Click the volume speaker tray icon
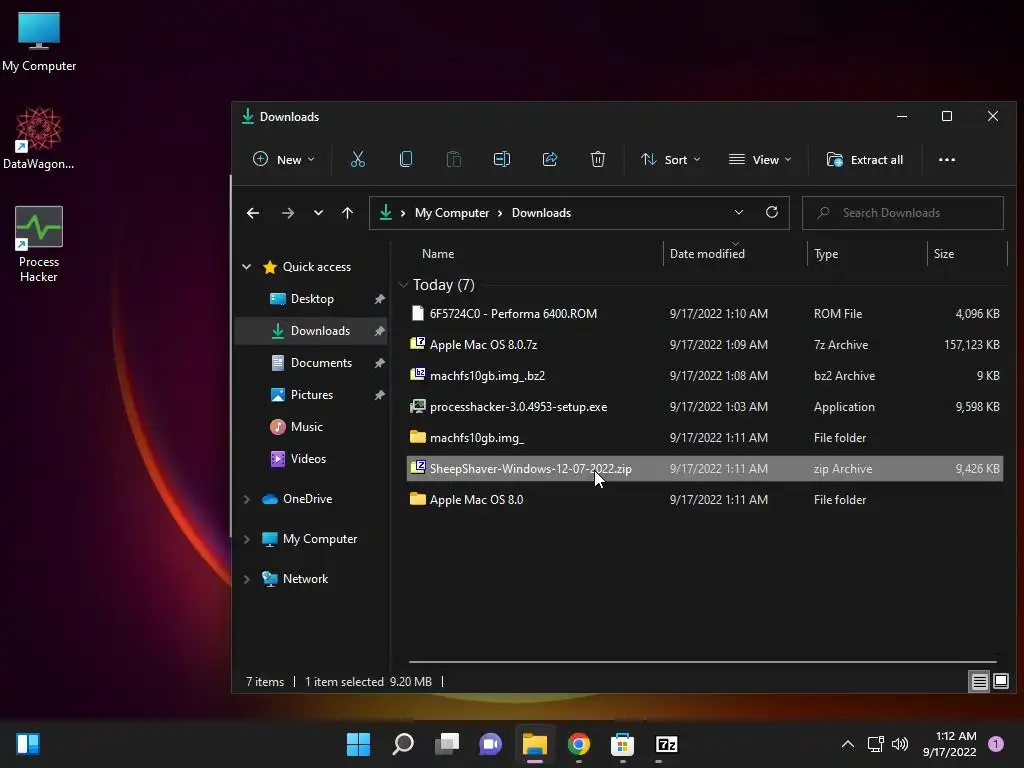1024x768 pixels. pos(900,744)
